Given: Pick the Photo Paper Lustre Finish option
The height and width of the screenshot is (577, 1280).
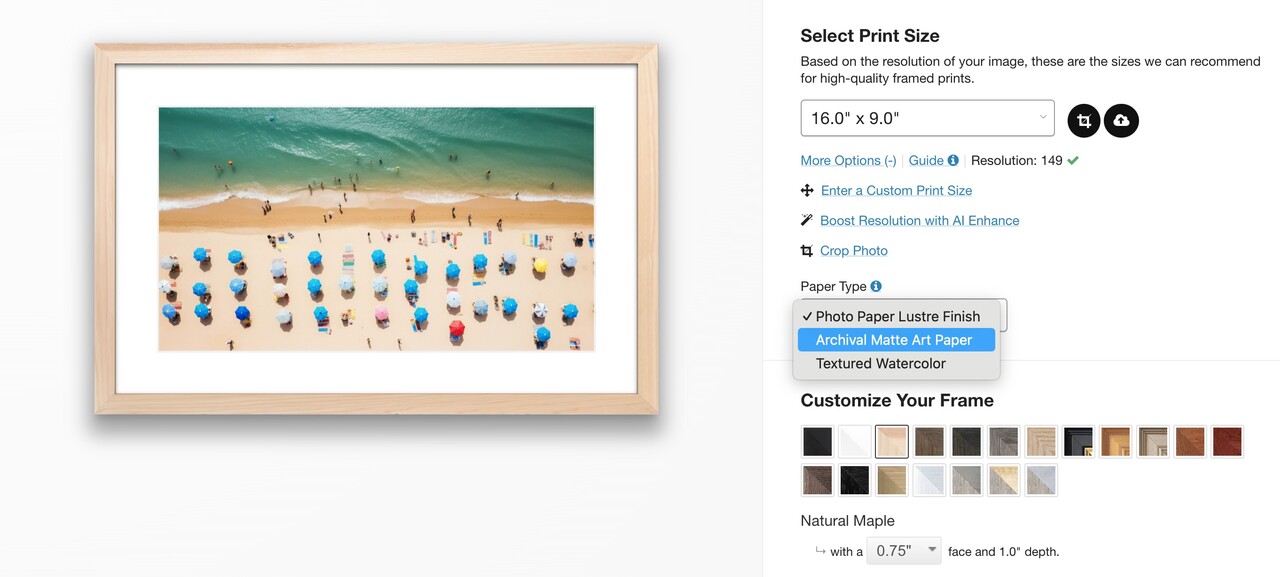Looking at the screenshot, I should [898, 316].
